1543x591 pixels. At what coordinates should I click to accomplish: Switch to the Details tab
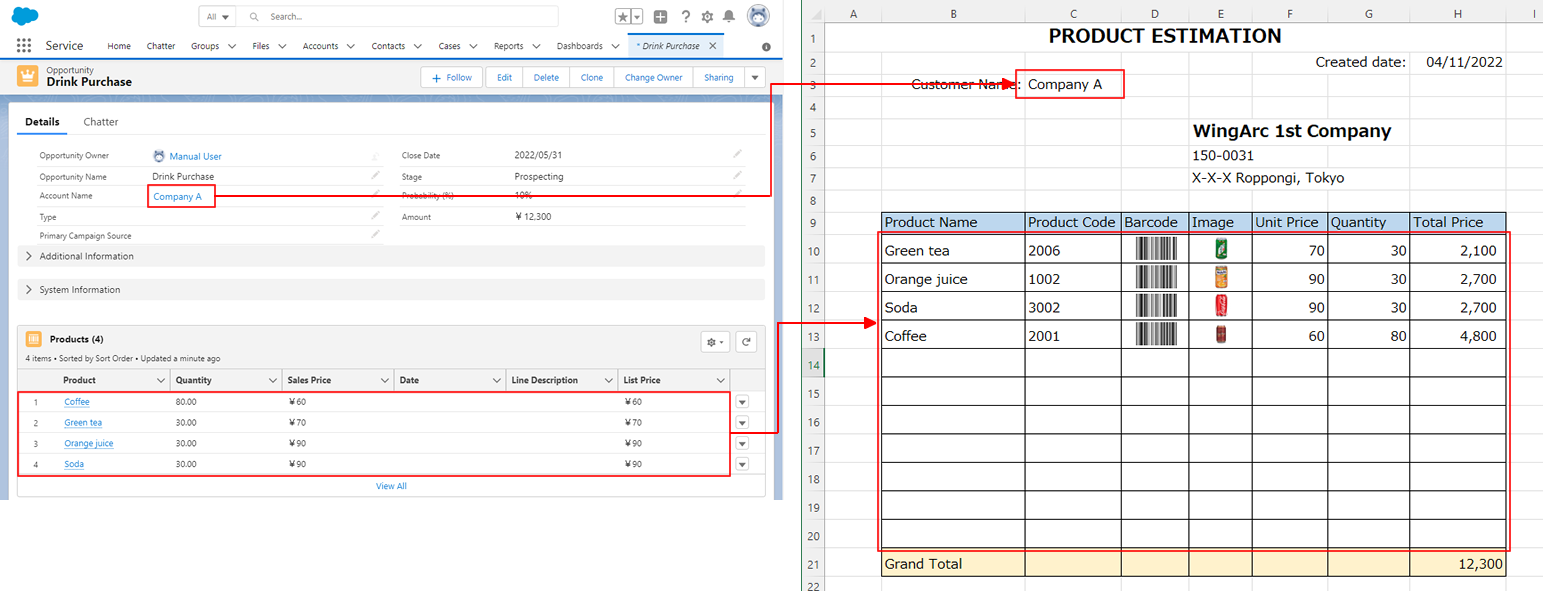point(42,122)
